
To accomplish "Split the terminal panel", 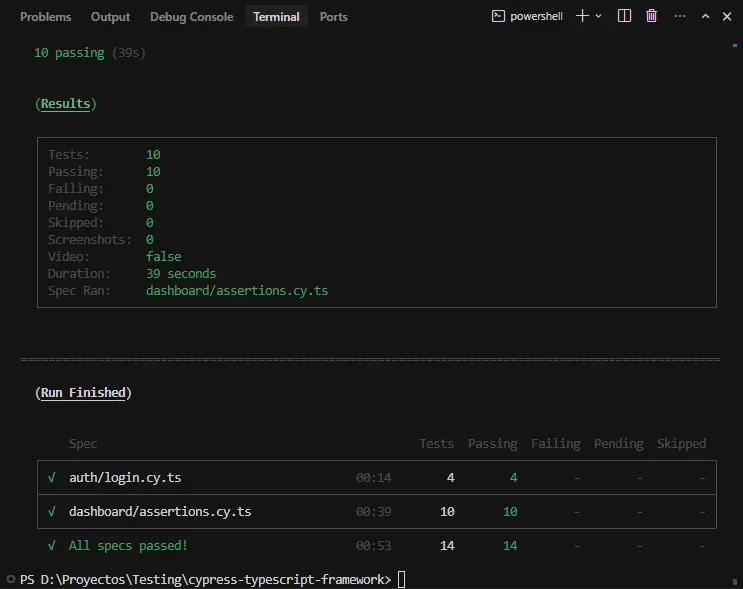I will click(x=624, y=16).
